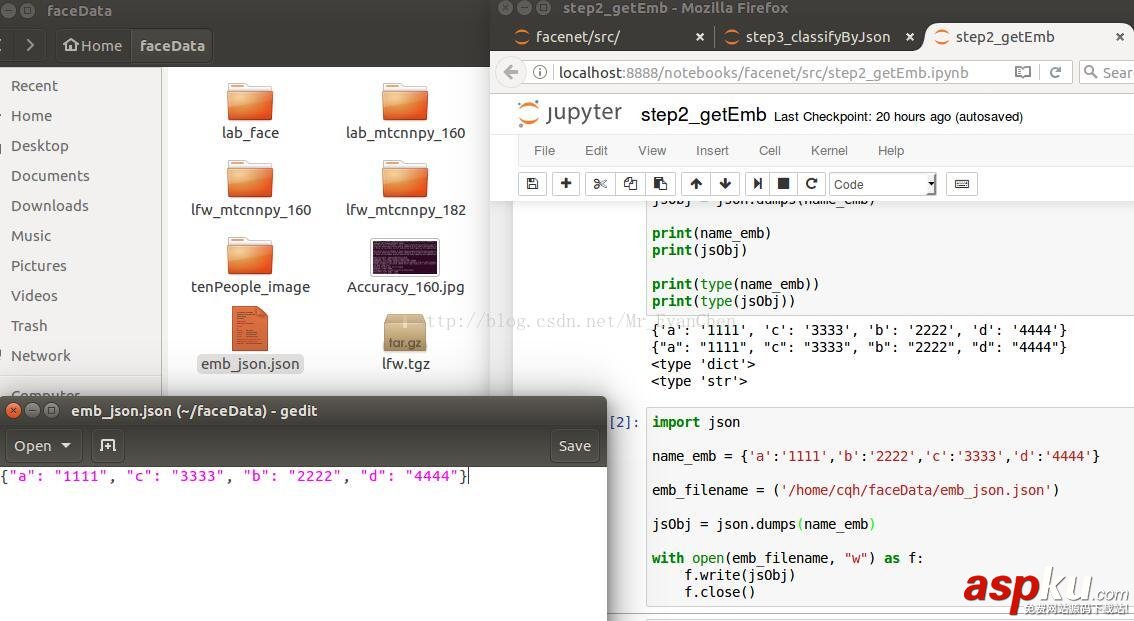Viewport: 1134px width, 621px height.
Task: Run the current cell with run icon
Action: tap(757, 184)
